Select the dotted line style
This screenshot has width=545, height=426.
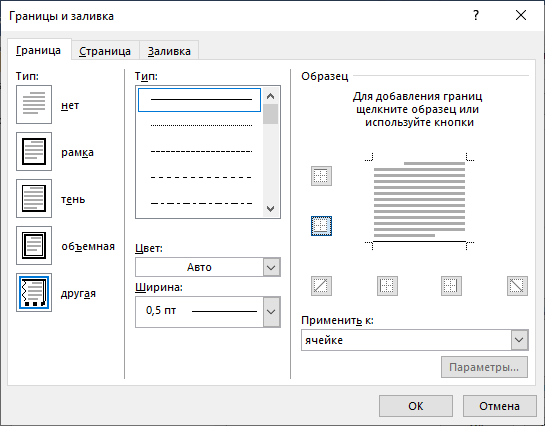pos(201,125)
